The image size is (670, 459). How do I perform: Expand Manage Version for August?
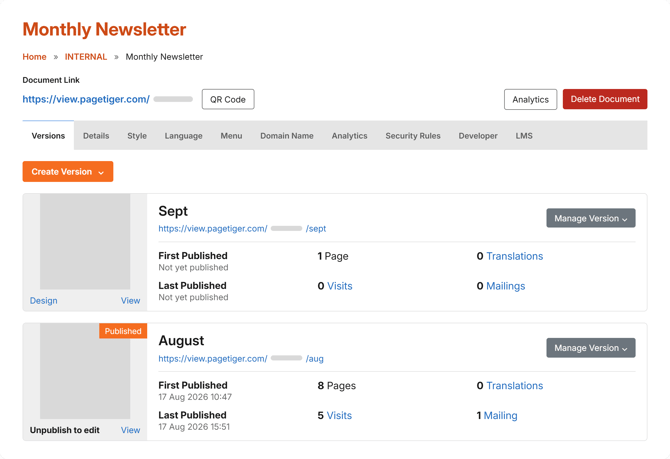pyautogui.click(x=591, y=348)
